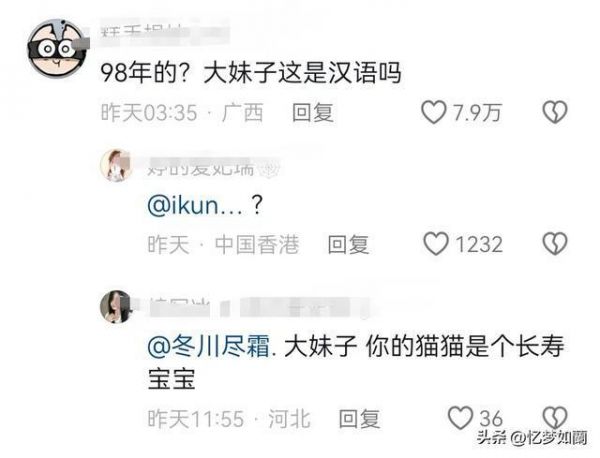Open the blurred username of the first commenter

point(165,33)
